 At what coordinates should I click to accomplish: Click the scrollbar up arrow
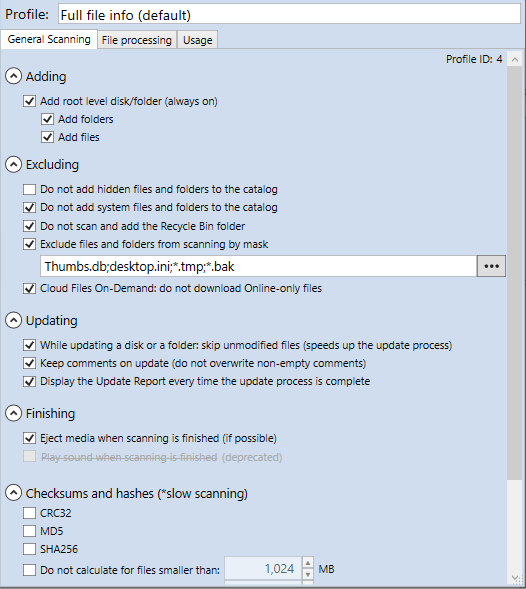[x=515, y=59]
